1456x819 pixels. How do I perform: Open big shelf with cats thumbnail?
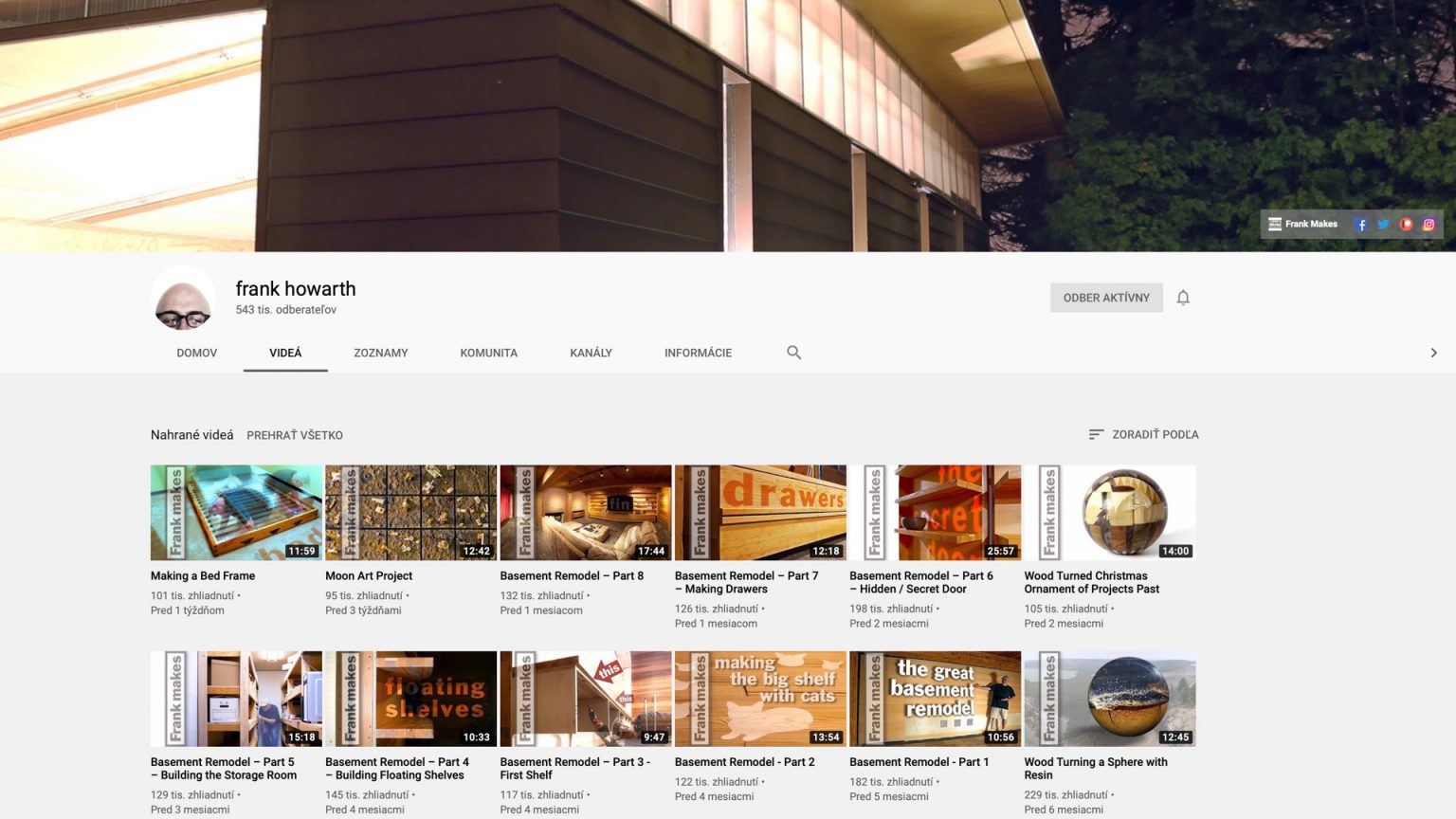point(760,699)
